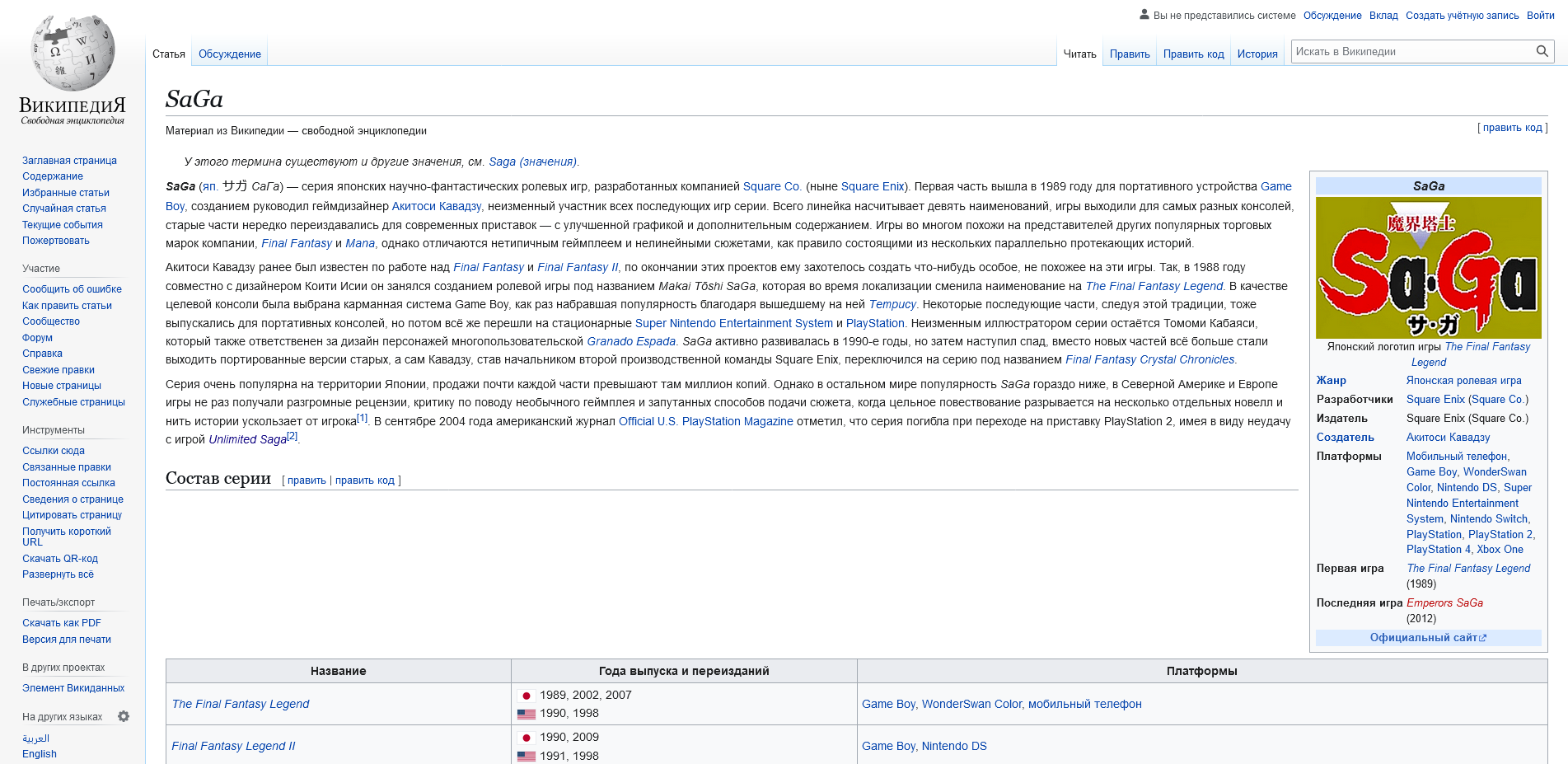Open the Править tab

(x=1130, y=54)
